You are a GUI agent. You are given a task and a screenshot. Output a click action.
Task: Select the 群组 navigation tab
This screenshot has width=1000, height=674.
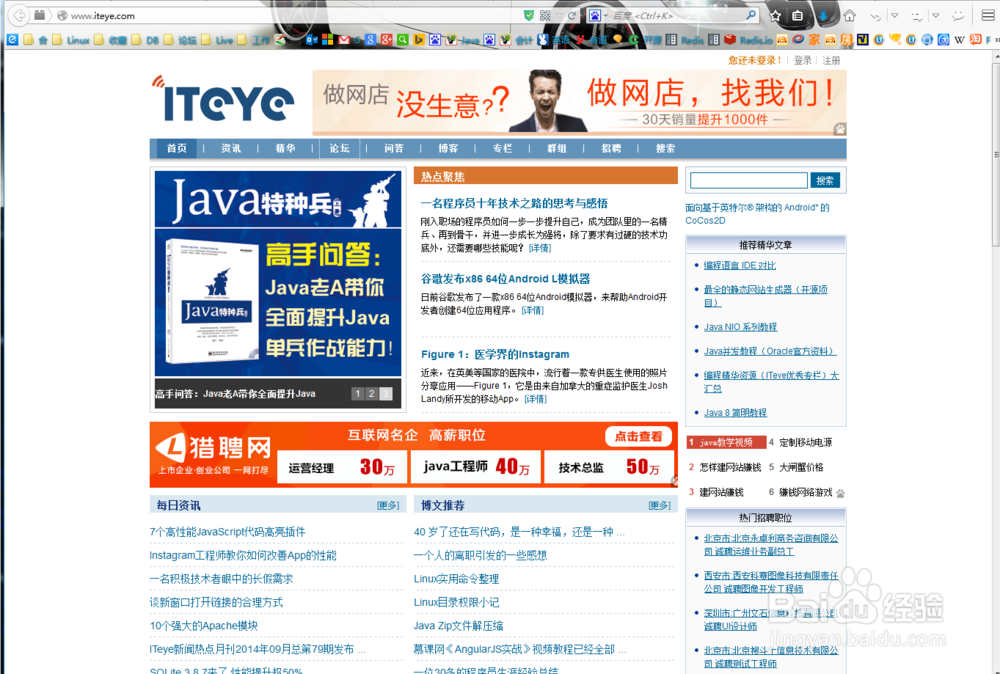[x=556, y=148]
